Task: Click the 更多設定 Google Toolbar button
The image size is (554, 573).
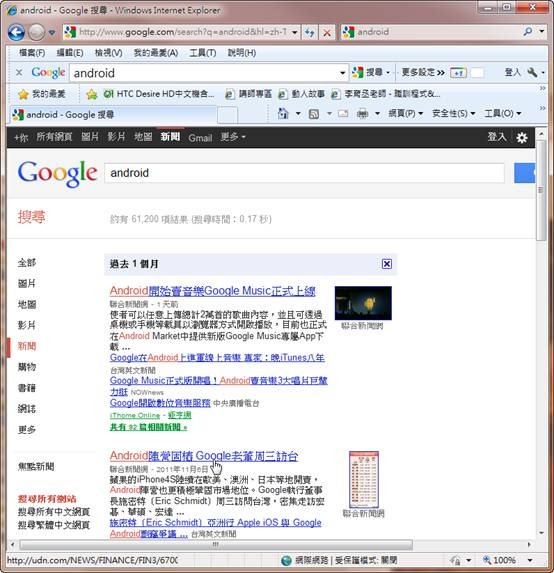Action: (423, 72)
